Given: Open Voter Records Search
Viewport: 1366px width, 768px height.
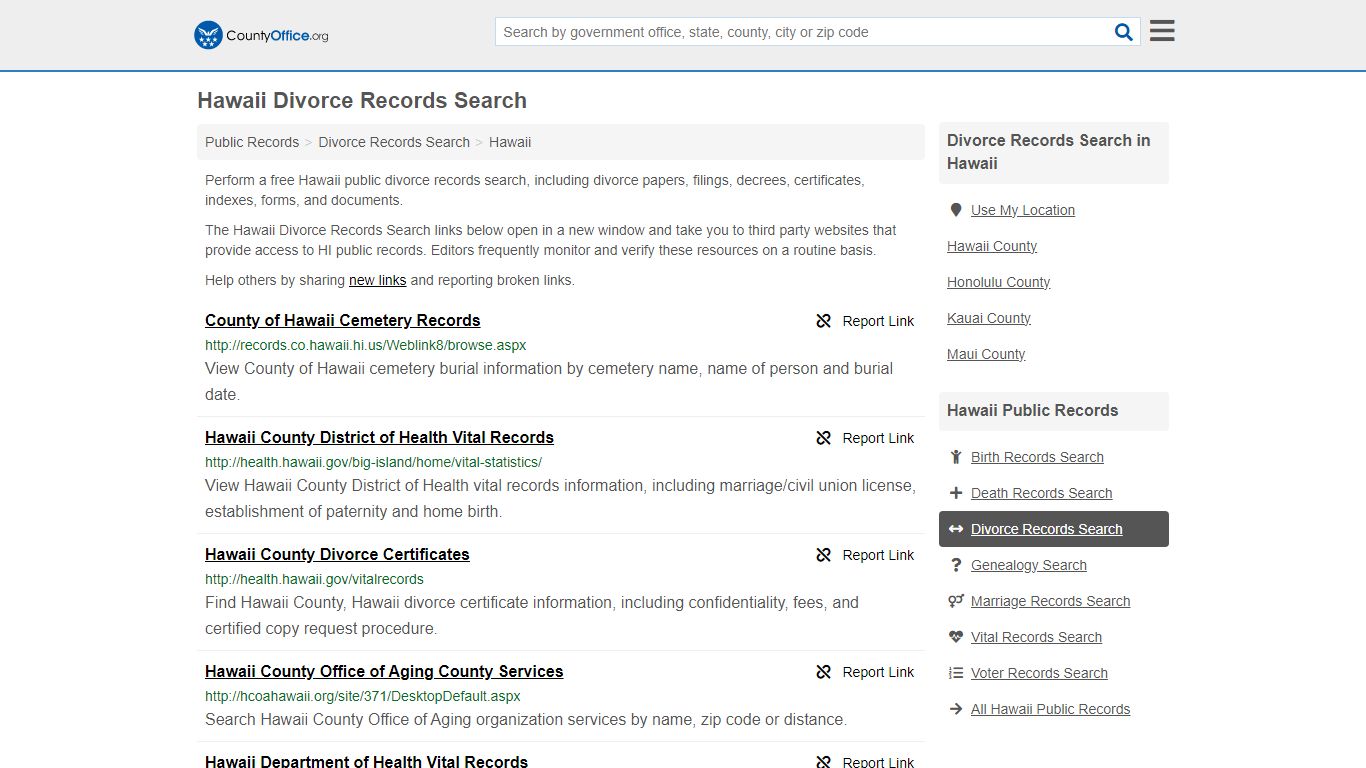Looking at the screenshot, I should pos(1039,673).
